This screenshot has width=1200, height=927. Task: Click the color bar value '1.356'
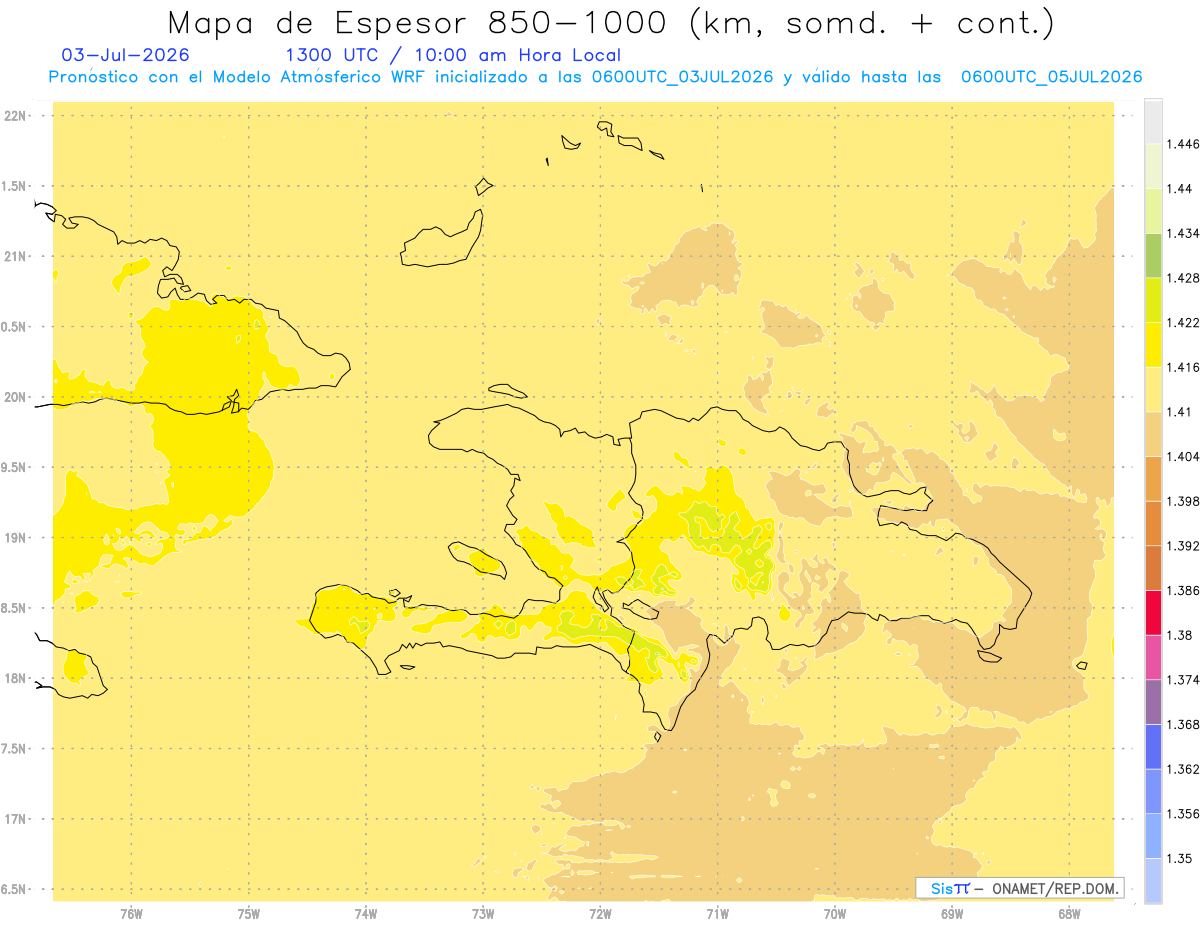pos(1182,814)
